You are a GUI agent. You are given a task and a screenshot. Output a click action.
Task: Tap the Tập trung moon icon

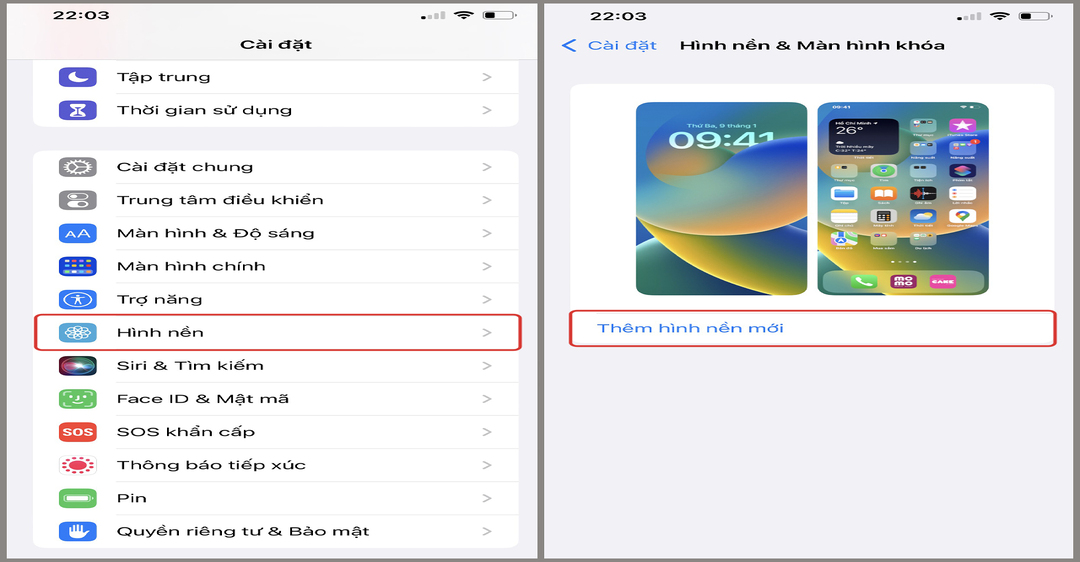[x=77, y=77]
